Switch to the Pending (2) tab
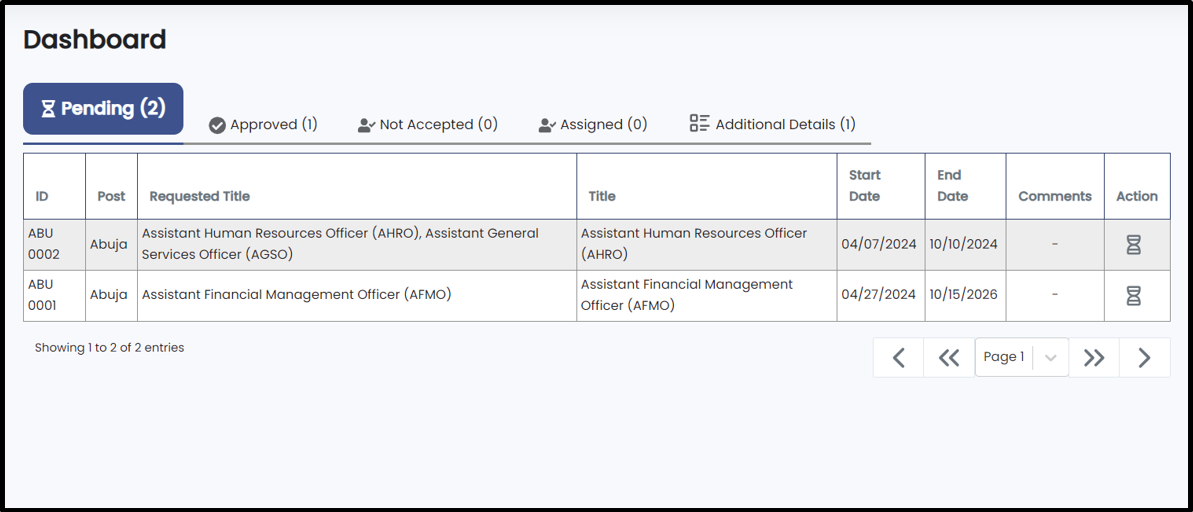 (x=103, y=109)
